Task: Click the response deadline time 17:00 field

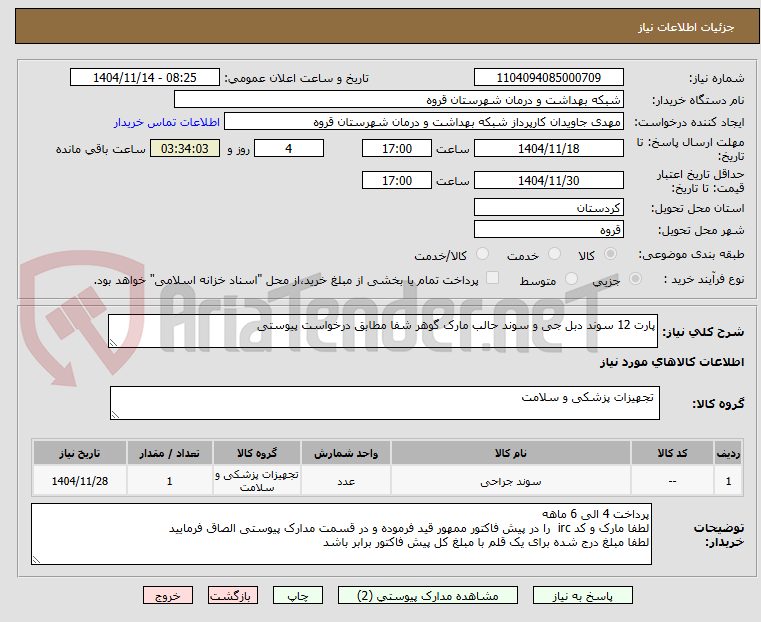Action: (397, 148)
